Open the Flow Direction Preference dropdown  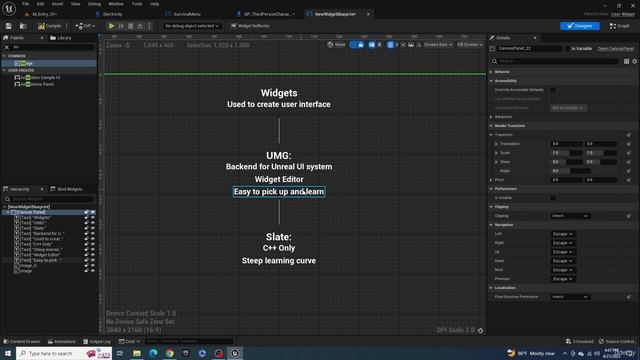570,297
